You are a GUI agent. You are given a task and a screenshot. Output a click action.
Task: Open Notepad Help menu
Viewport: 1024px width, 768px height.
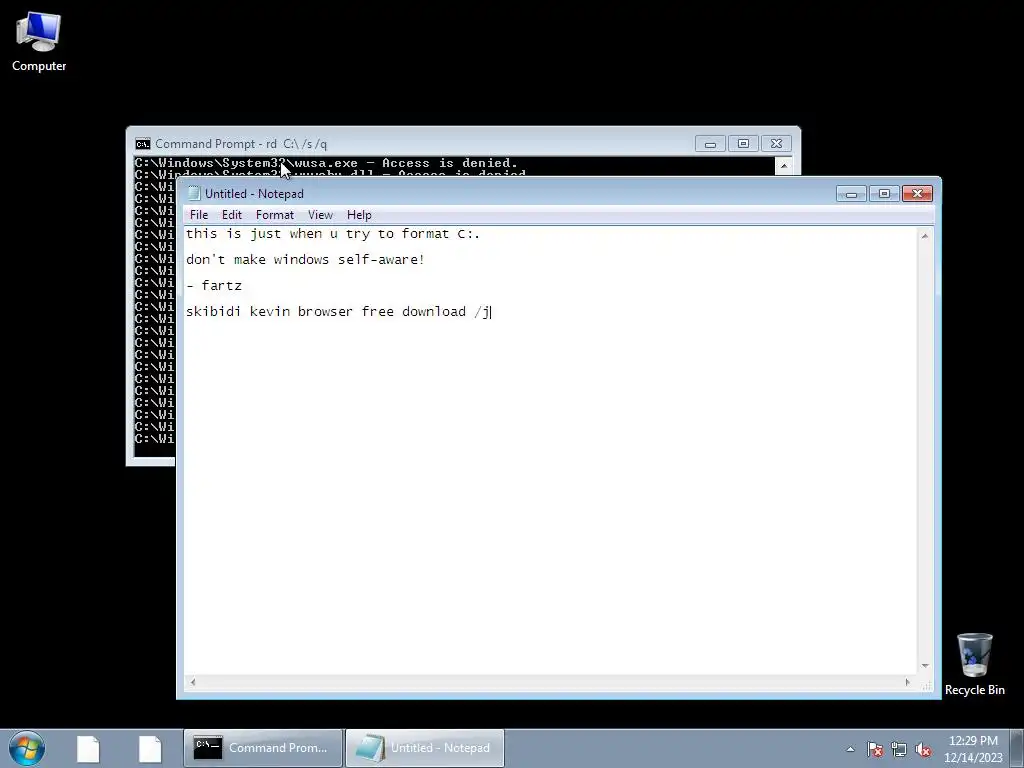359,215
